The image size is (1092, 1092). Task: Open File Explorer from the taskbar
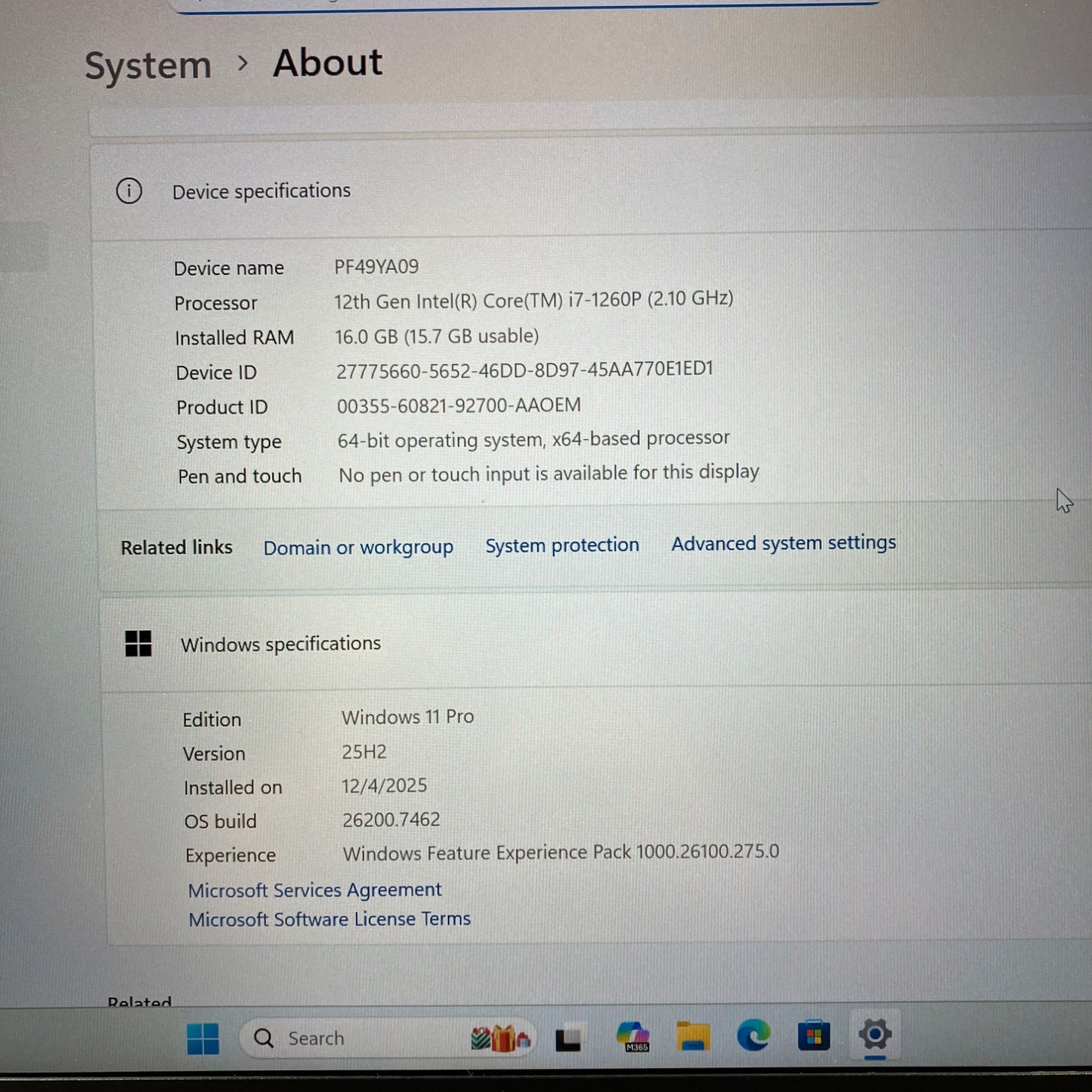(x=691, y=1037)
